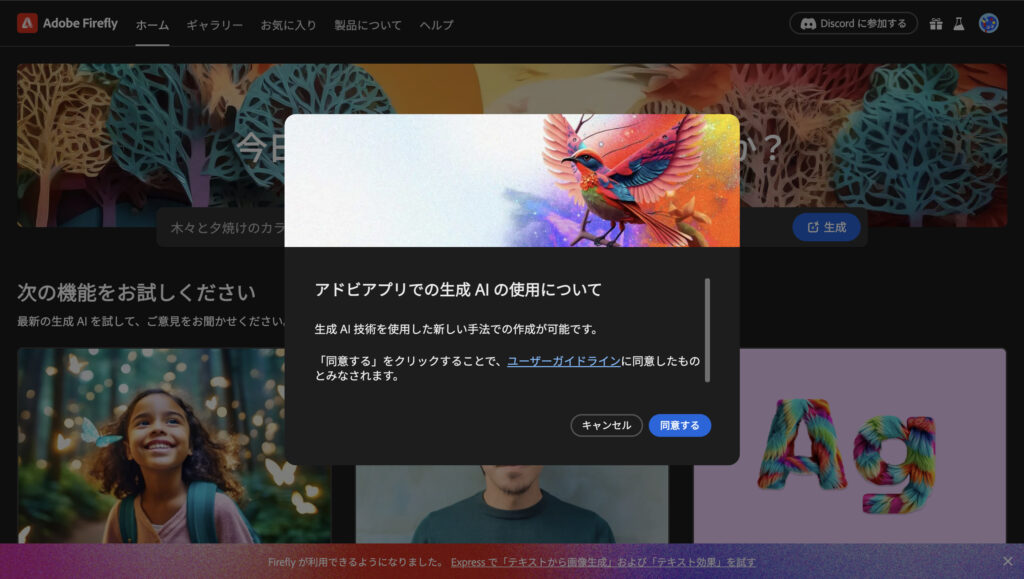The width and height of the screenshot is (1024, 579).
Task: Open the colorful furry Ag text effect card
Action: click(850, 445)
